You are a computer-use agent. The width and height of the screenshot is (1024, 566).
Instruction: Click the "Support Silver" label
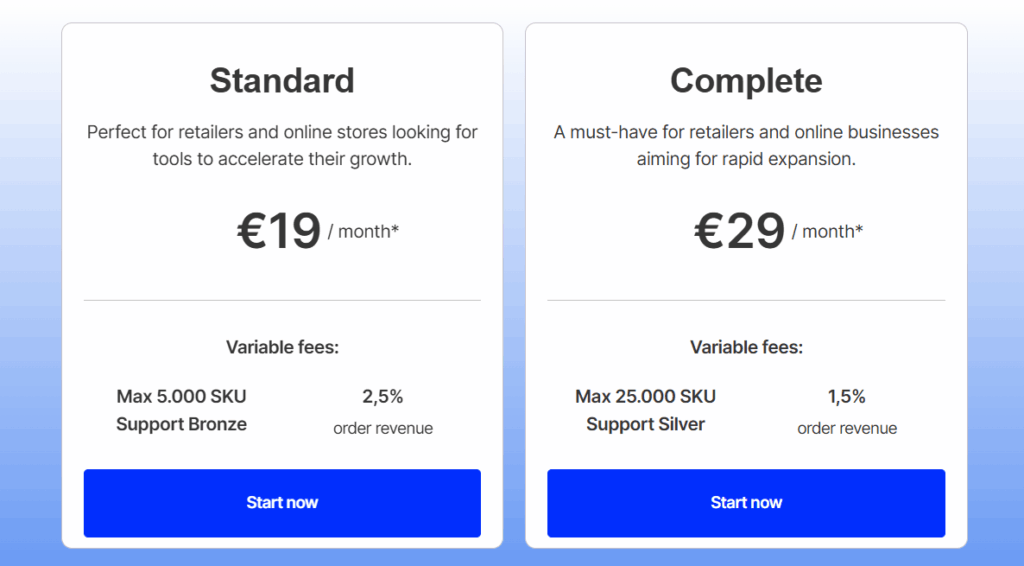tap(645, 424)
